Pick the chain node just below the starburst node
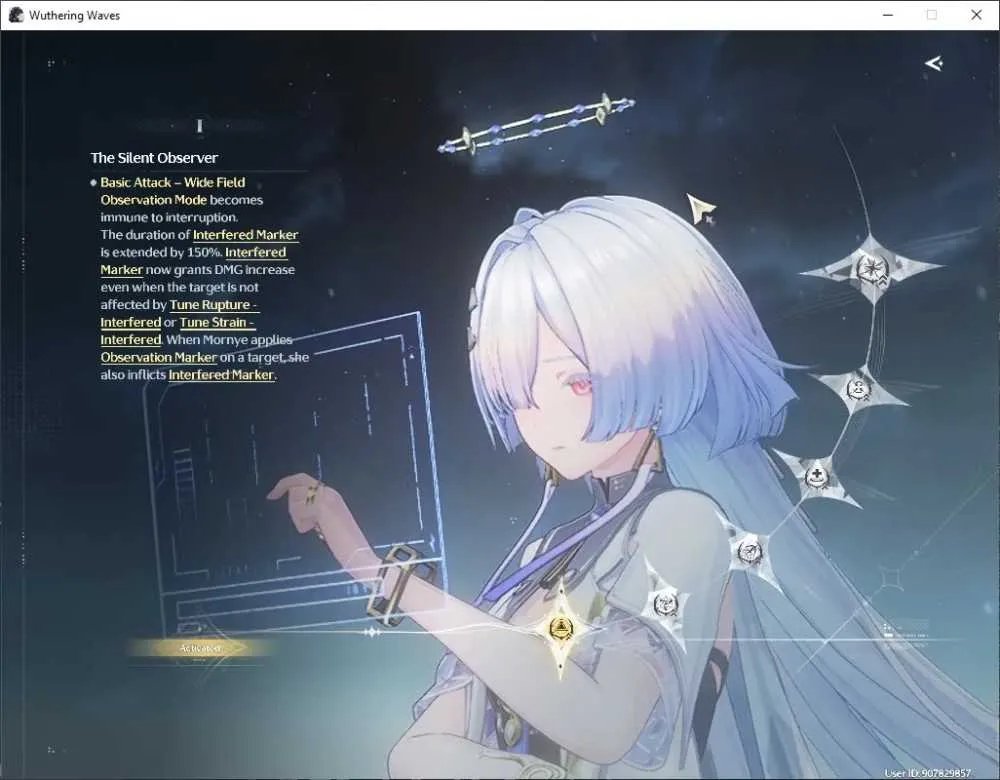1000x780 pixels. (858, 388)
